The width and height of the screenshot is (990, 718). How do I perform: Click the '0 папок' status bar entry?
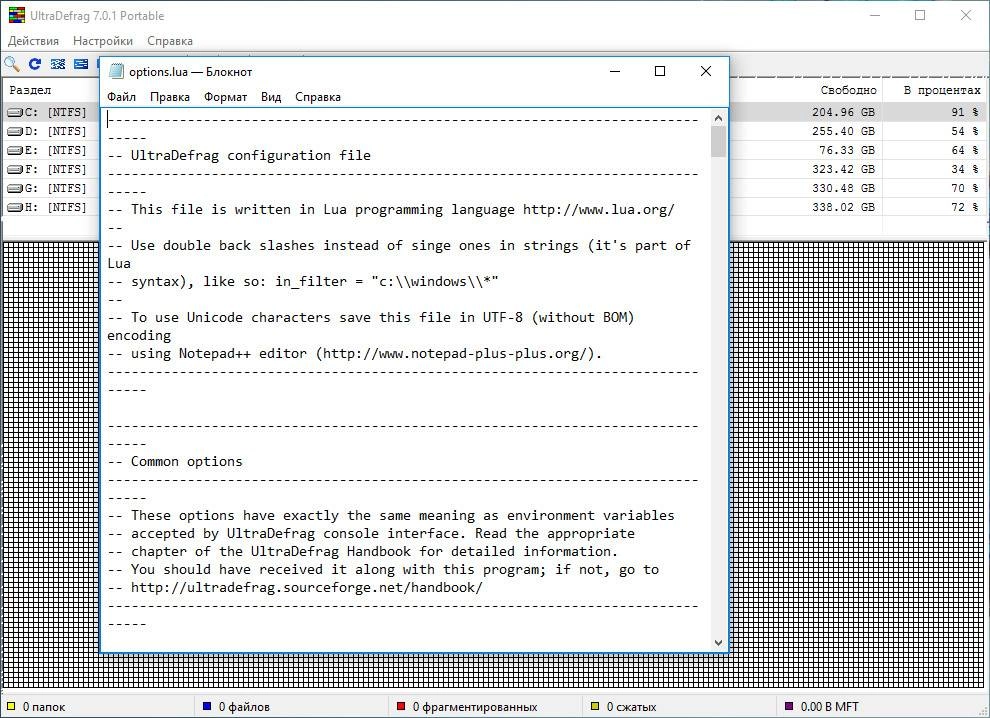click(44, 707)
